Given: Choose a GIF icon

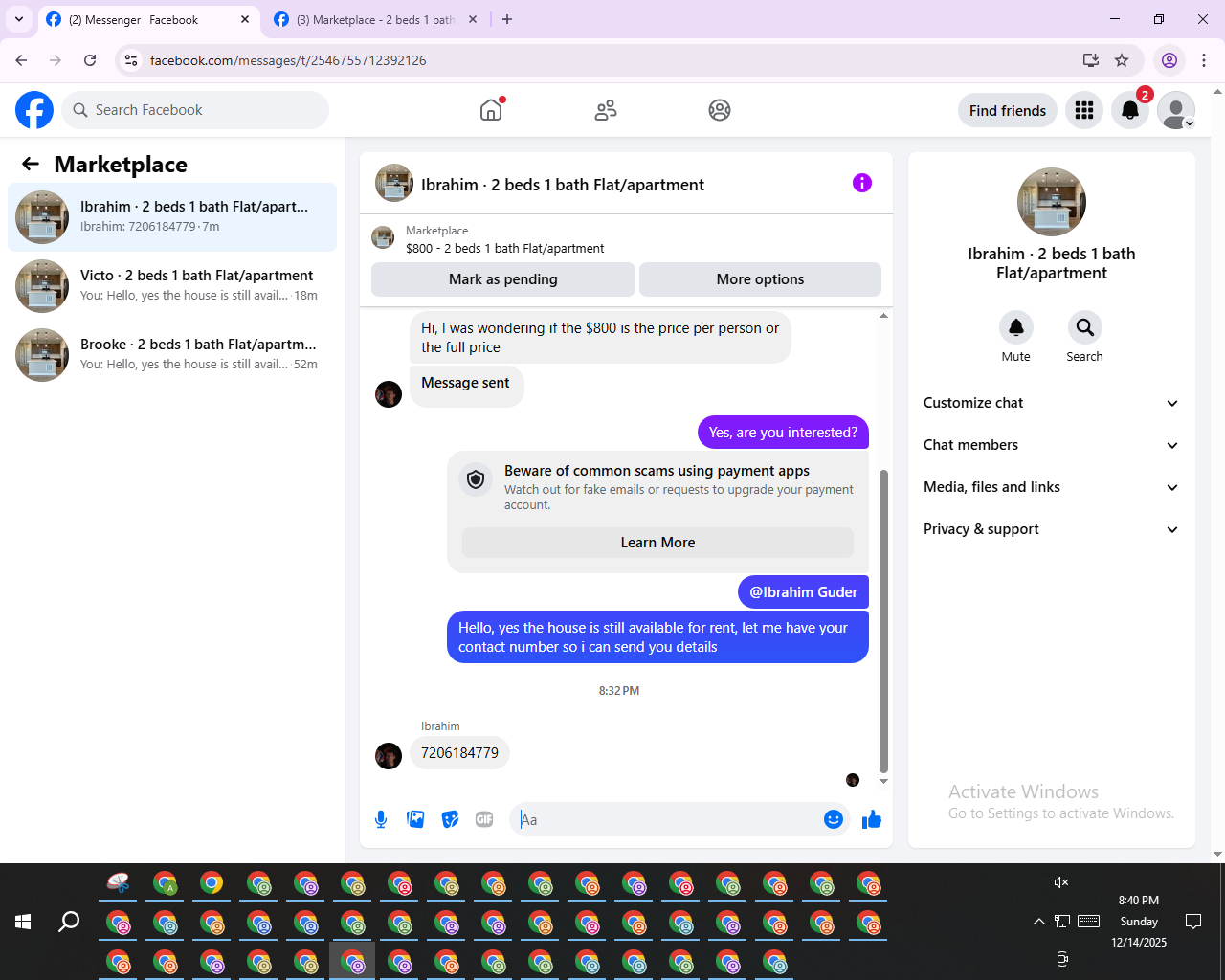Looking at the screenshot, I should click(484, 819).
